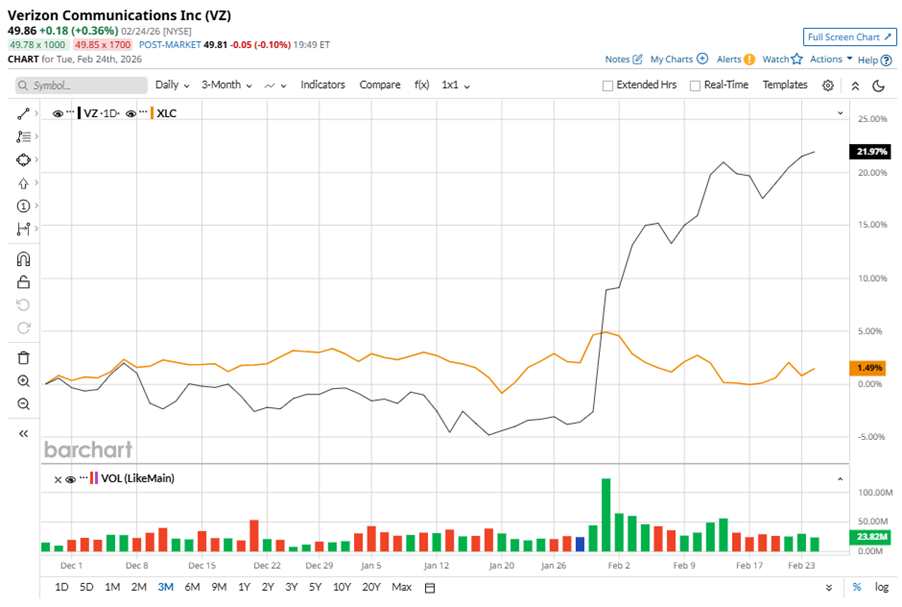Select the numbered annotation tool
Viewport: 902px width, 607px height.
tap(23, 206)
